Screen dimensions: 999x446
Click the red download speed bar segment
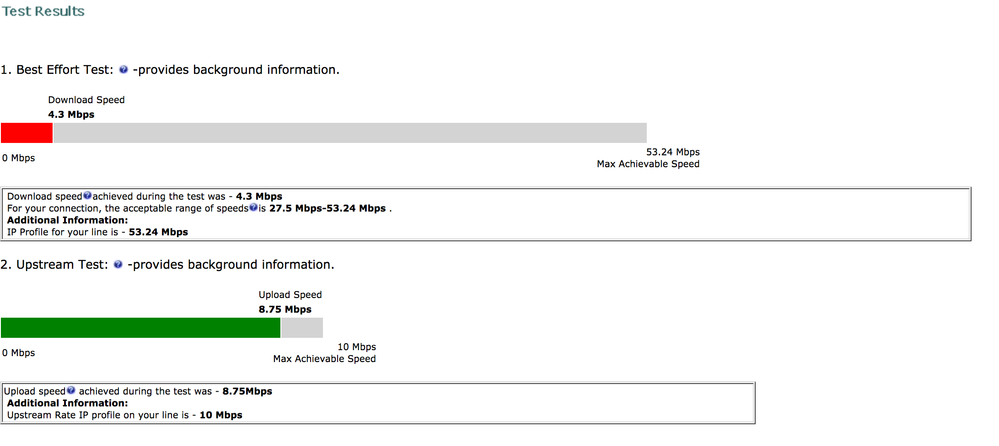point(27,133)
